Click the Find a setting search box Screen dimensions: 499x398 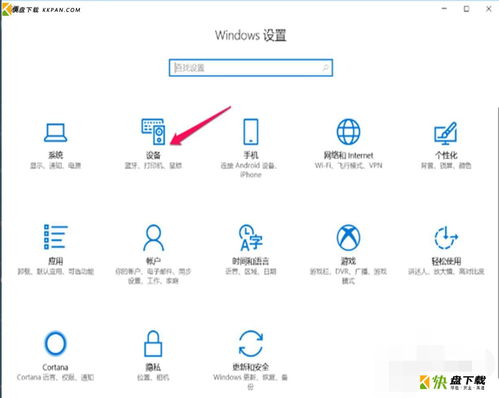tap(251, 68)
